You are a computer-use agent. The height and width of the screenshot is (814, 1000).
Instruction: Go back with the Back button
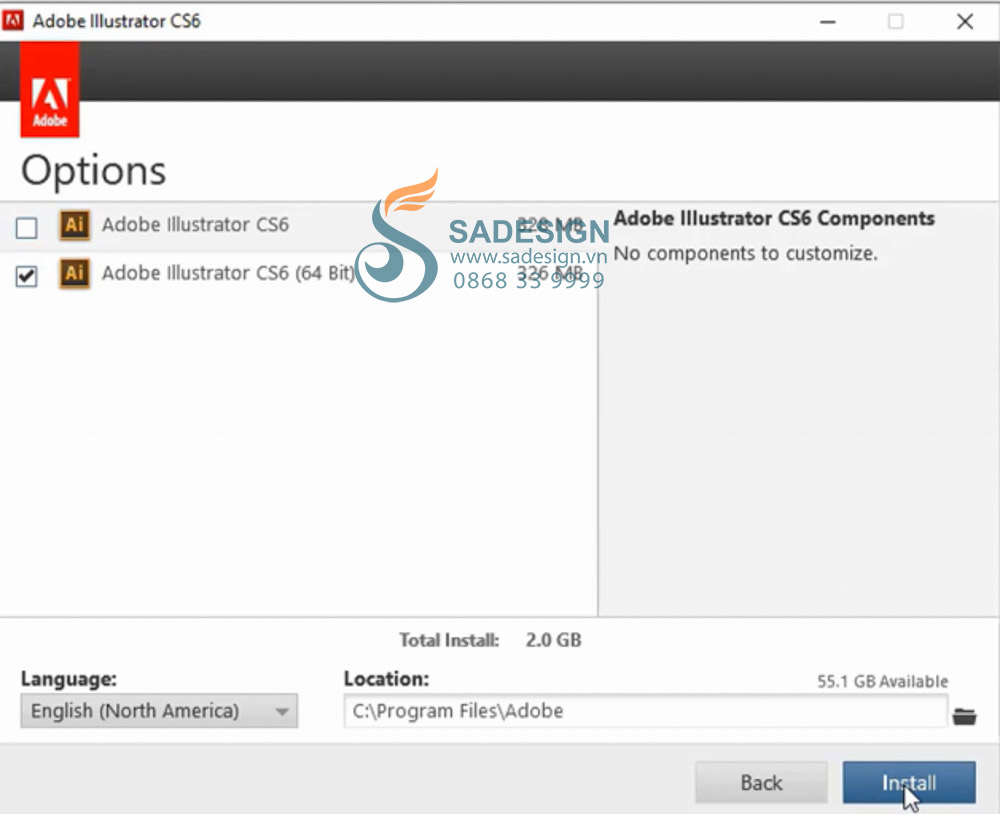point(761,782)
